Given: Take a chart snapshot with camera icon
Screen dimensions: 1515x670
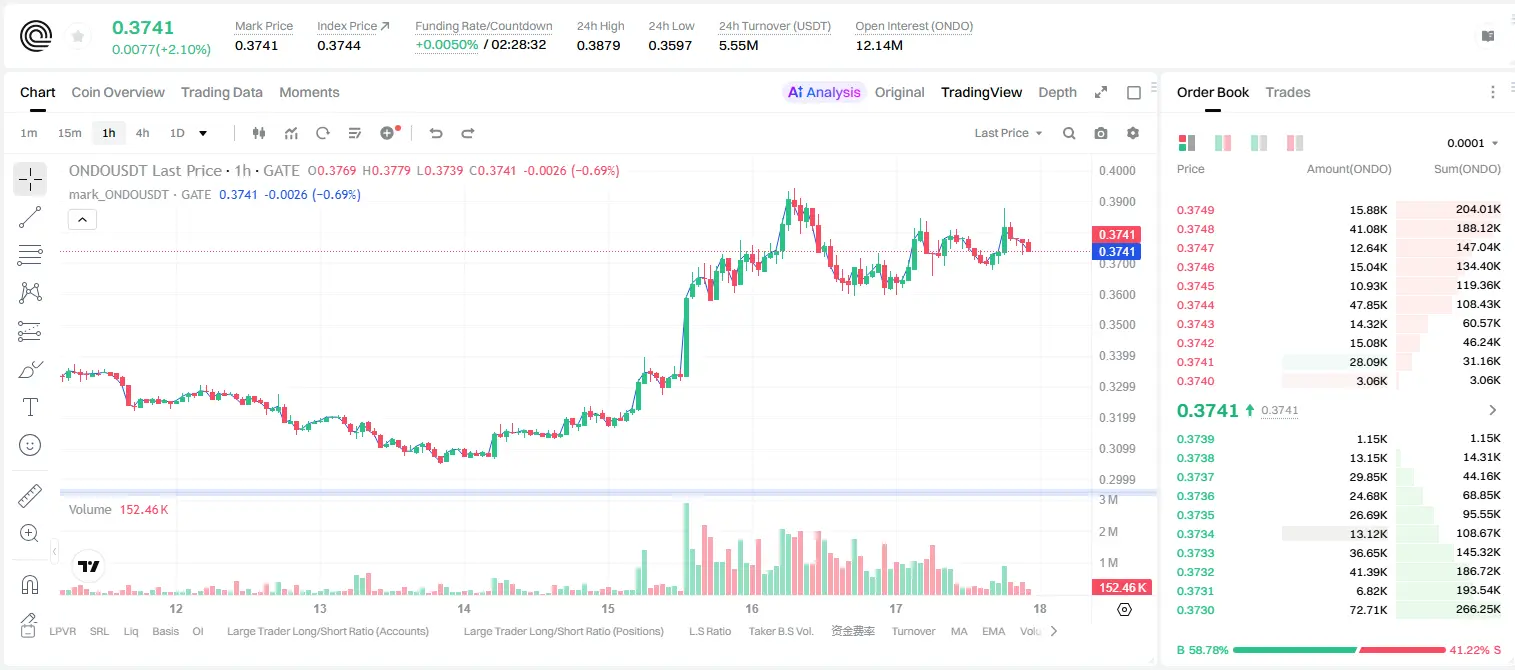Looking at the screenshot, I should (x=1101, y=133).
